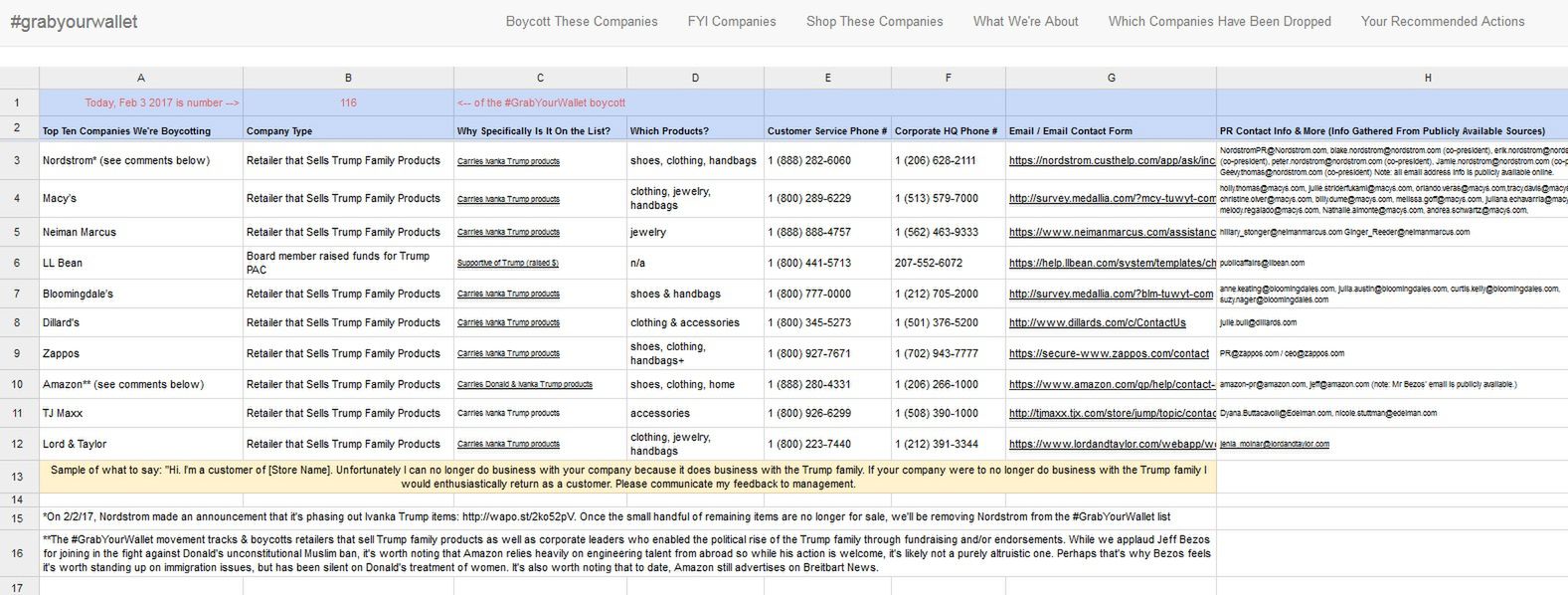Click 'Corporate HQ Phone #' header cell
1568x595 pixels.
[x=949, y=130]
